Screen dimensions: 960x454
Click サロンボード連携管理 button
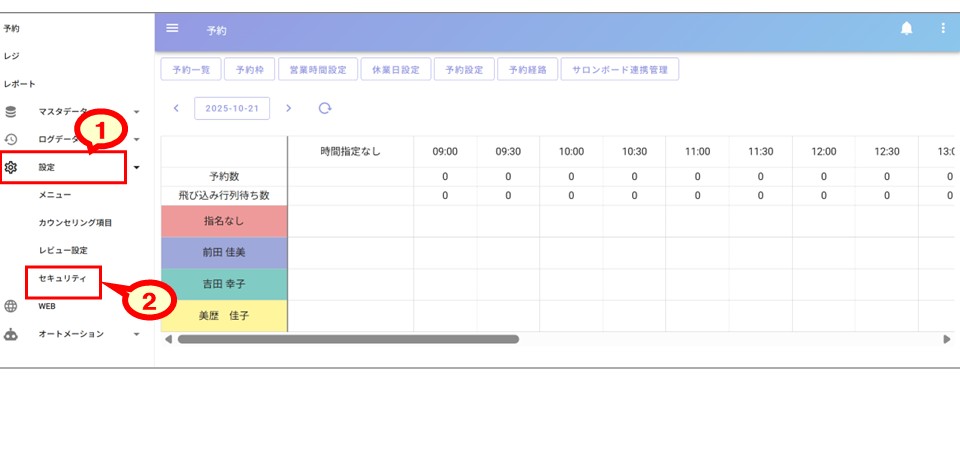click(620, 70)
